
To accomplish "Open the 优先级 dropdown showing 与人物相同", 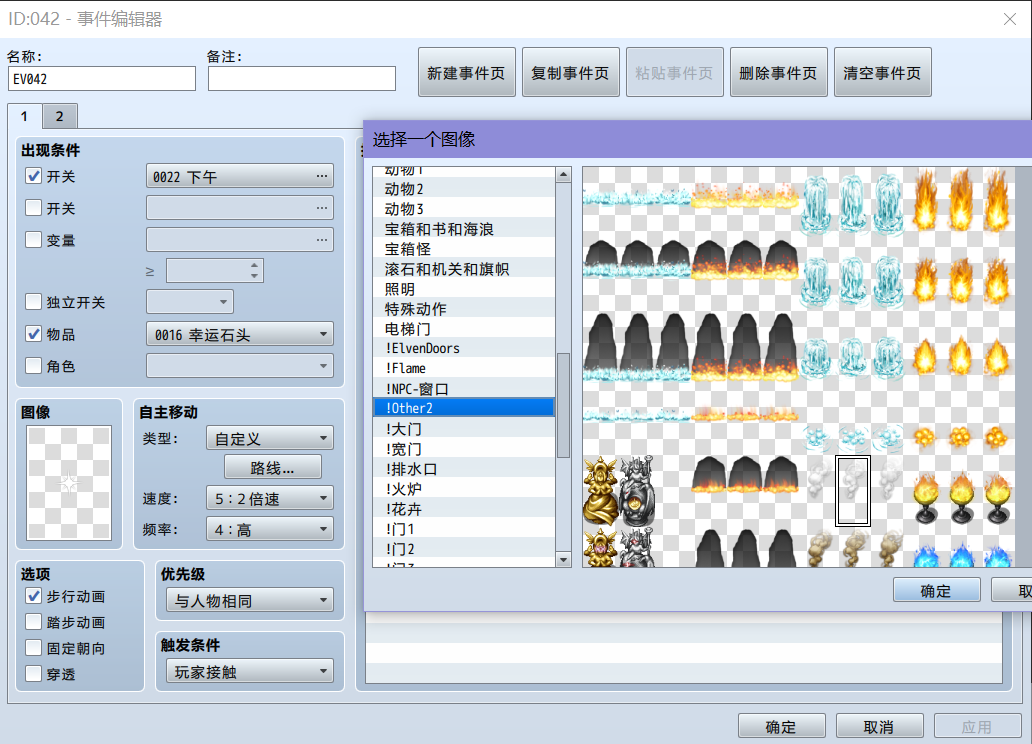I will 250,600.
